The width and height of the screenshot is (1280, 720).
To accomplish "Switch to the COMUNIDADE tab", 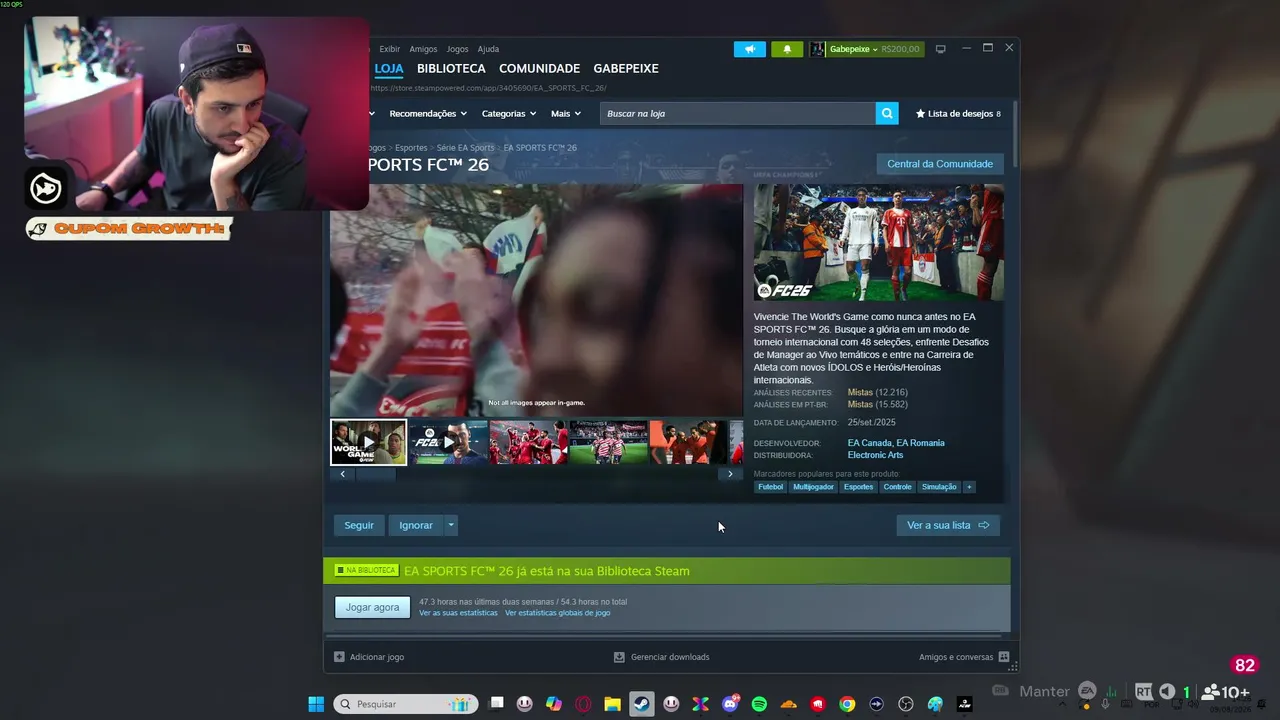I will (x=539, y=69).
